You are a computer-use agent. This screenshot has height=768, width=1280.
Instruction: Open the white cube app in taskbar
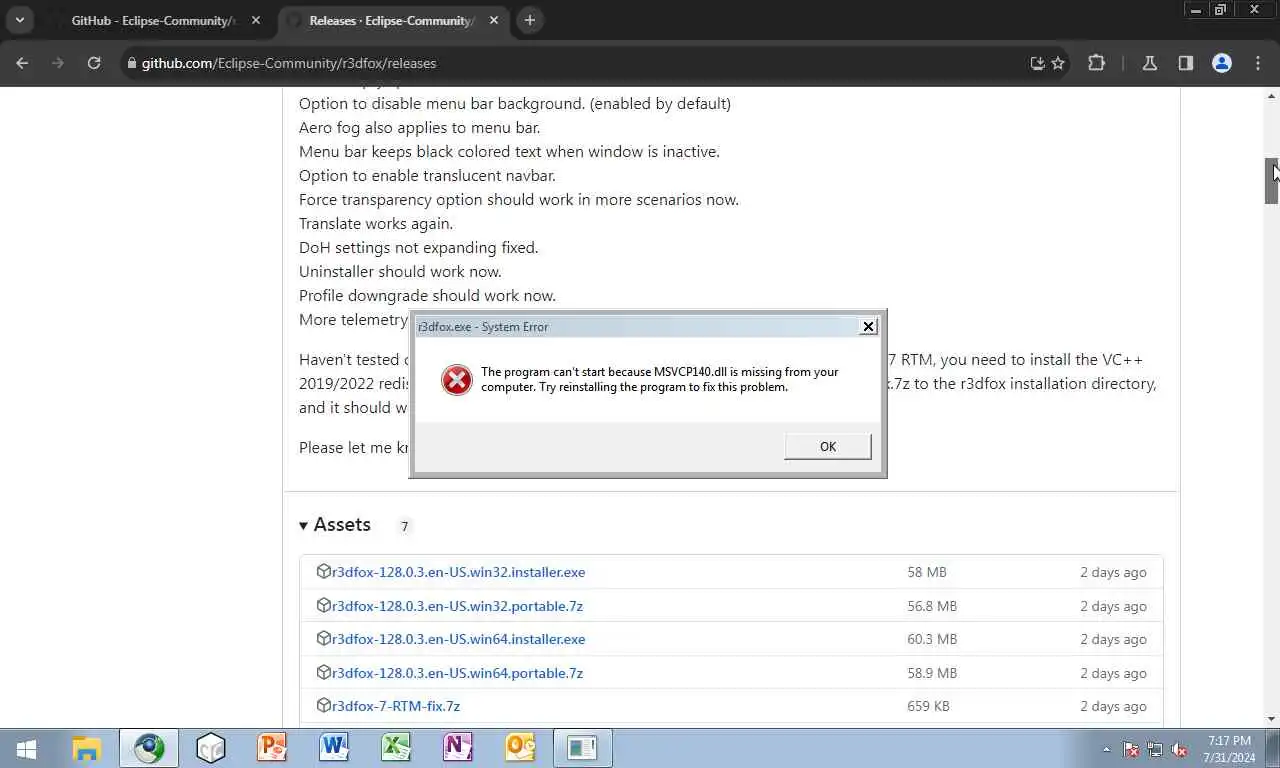click(x=211, y=748)
